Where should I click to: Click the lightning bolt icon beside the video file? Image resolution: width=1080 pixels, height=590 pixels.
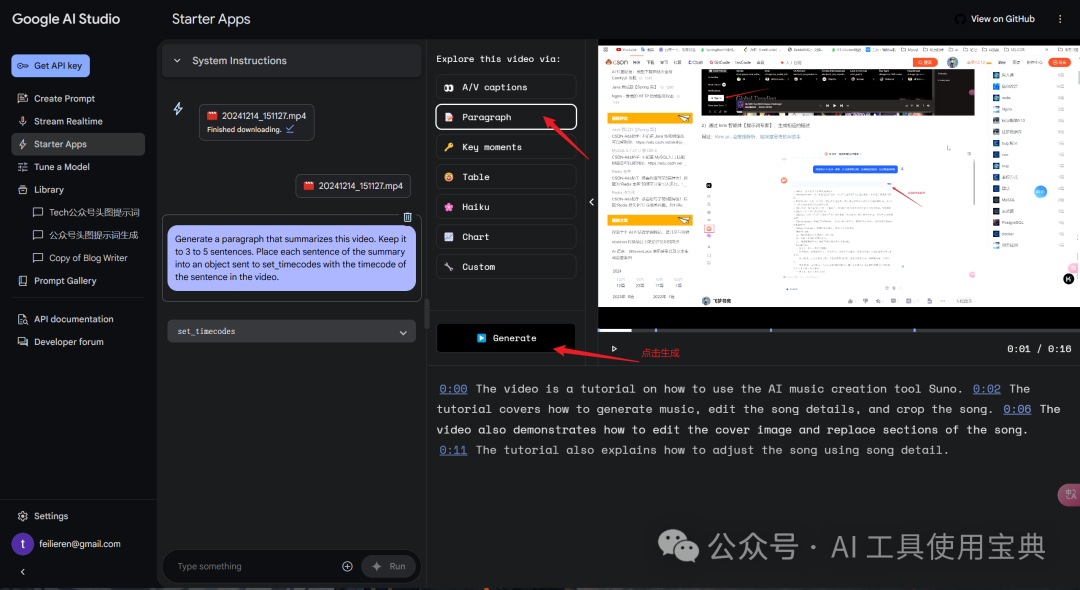(x=178, y=108)
